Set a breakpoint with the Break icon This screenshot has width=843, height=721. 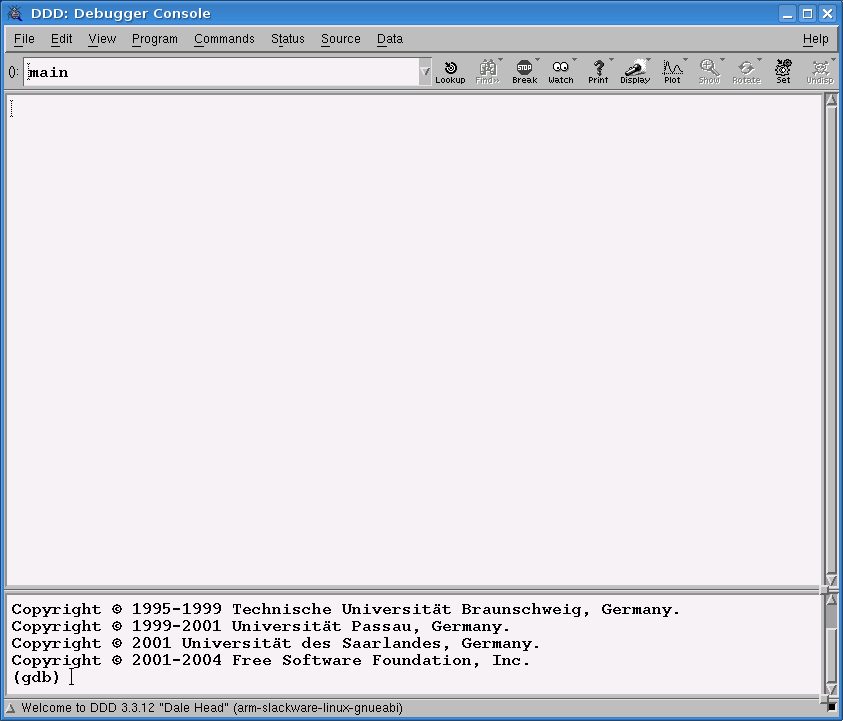tap(524, 72)
